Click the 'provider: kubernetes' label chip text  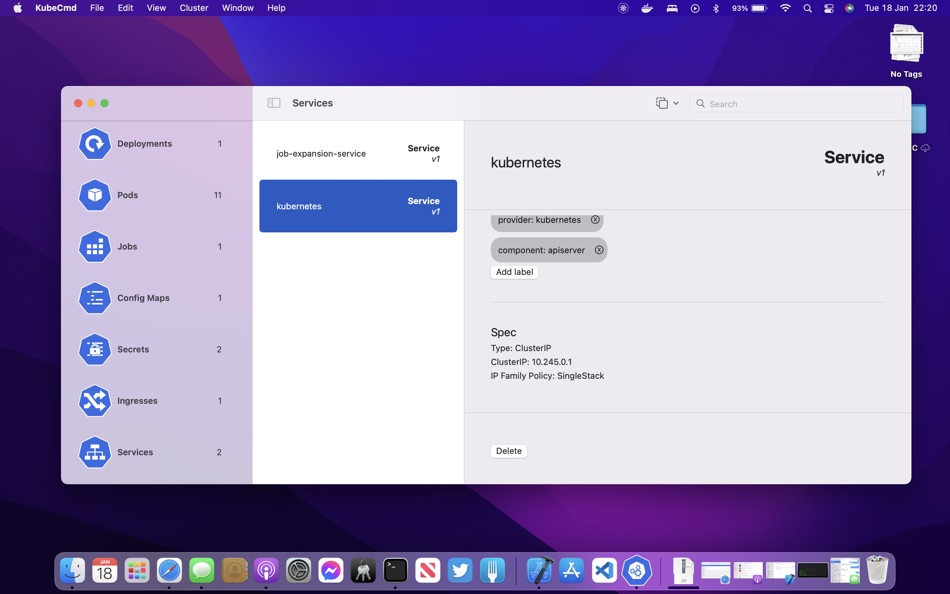click(539, 220)
